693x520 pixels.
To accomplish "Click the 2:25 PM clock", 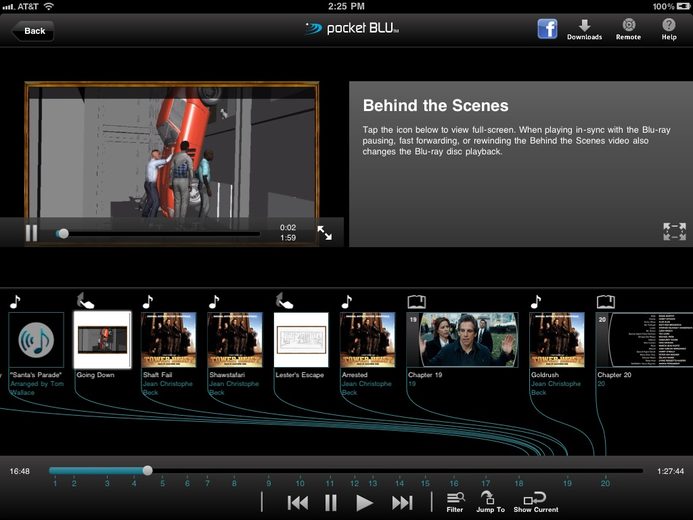I will (346, 6).
